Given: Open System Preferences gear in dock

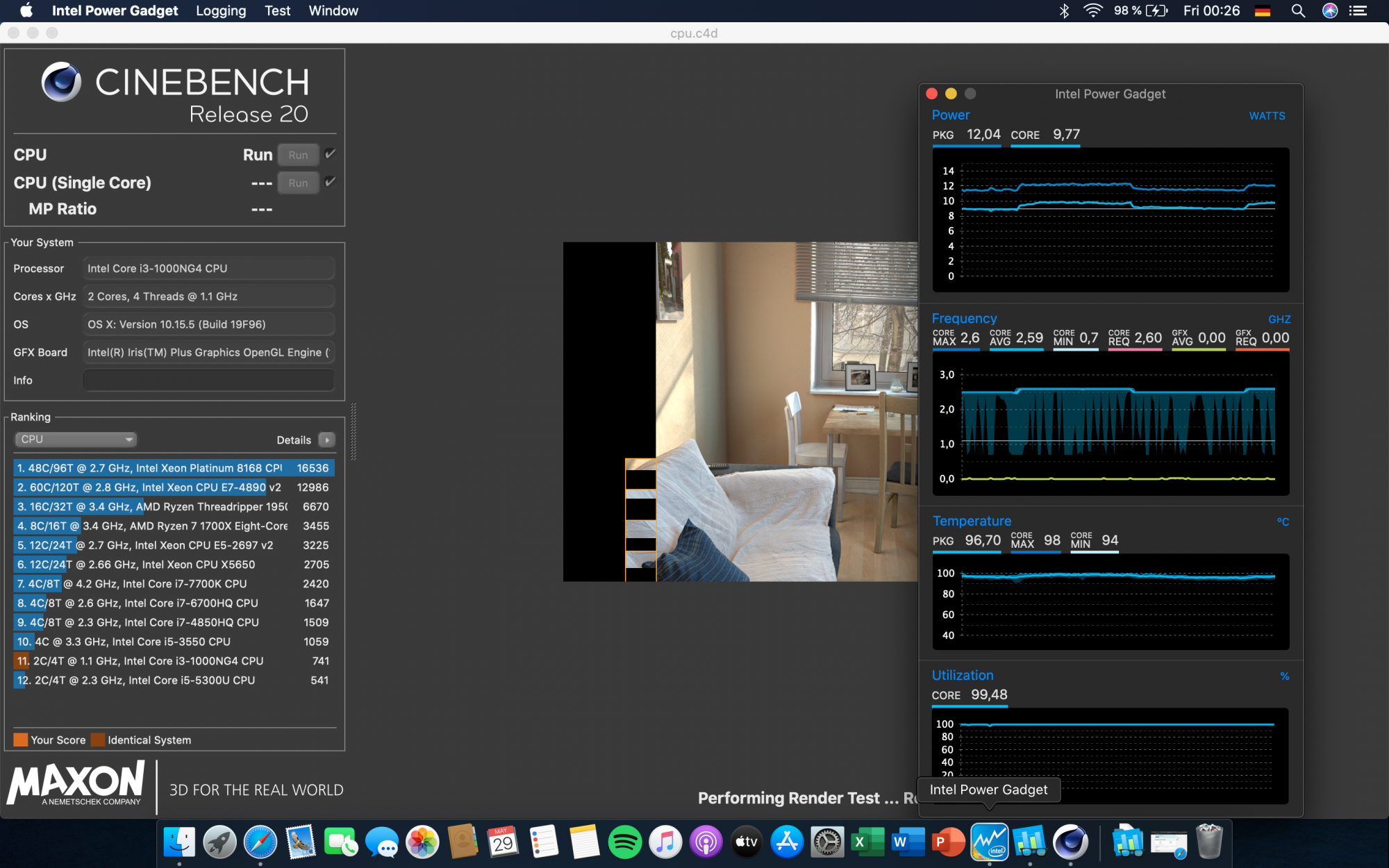Looking at the screenshot, I should (827, 843).
